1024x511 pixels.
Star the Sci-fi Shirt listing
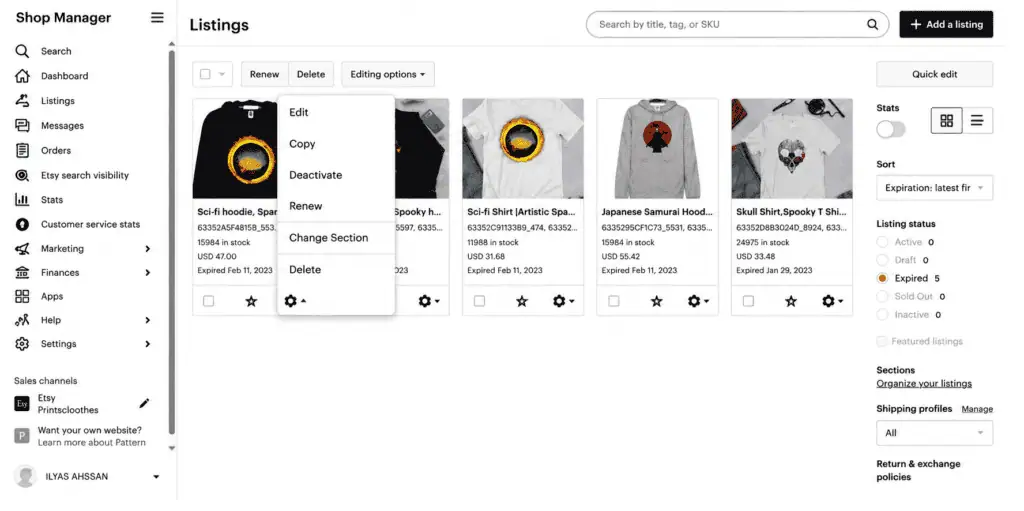[522, 301]
